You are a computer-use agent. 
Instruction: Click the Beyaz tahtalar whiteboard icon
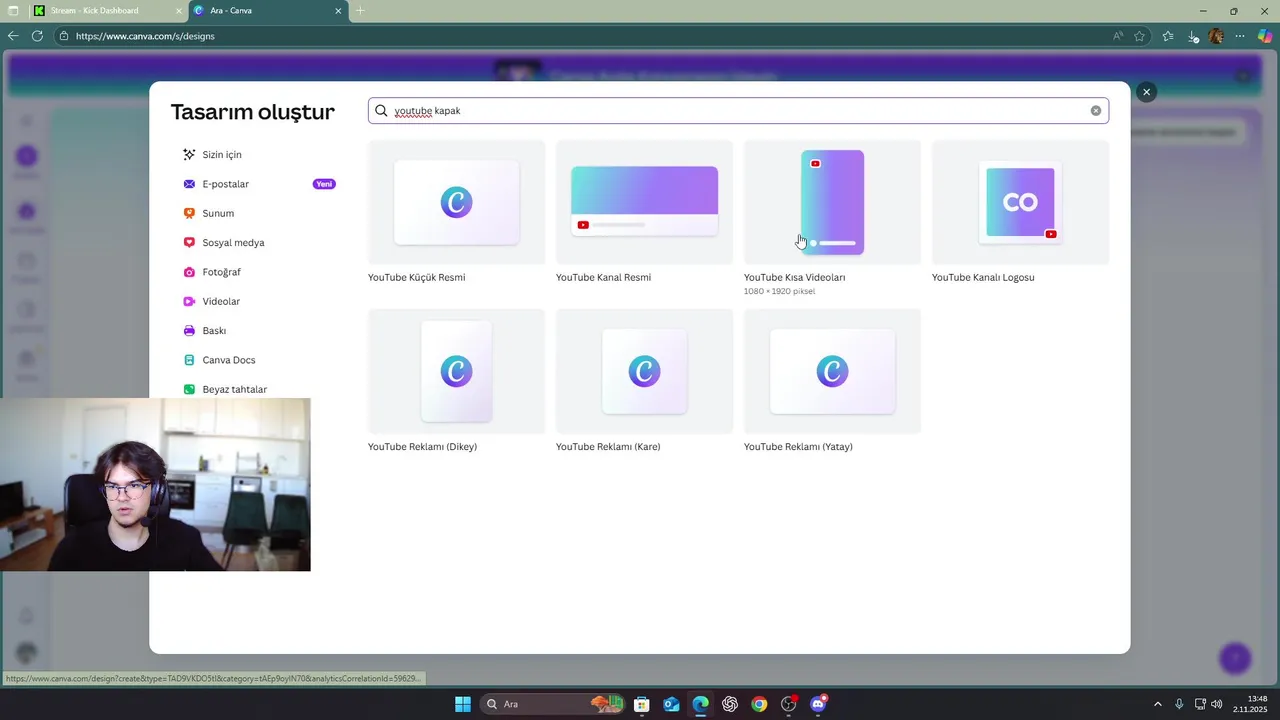[189, 389]
